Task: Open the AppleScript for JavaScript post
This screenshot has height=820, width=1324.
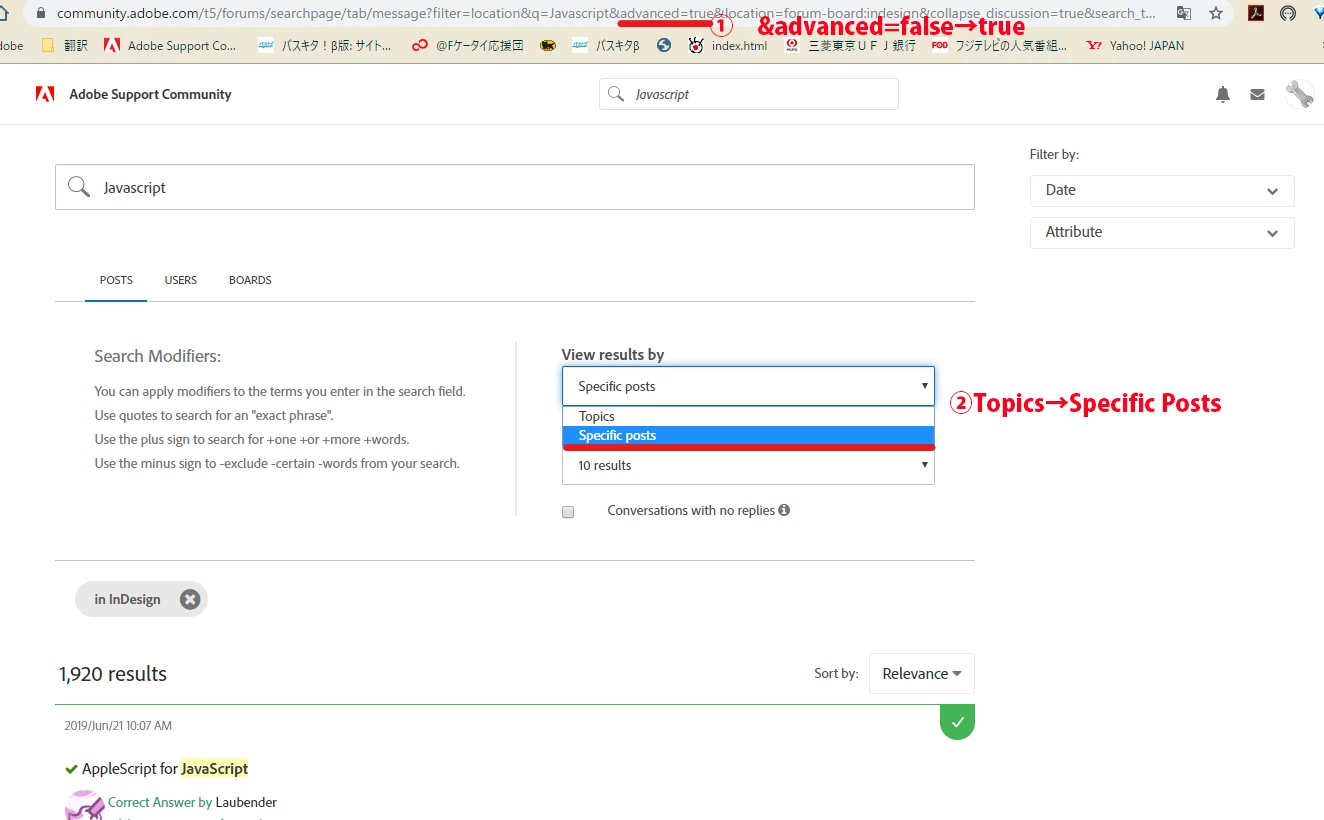Action: click(165, 768)
